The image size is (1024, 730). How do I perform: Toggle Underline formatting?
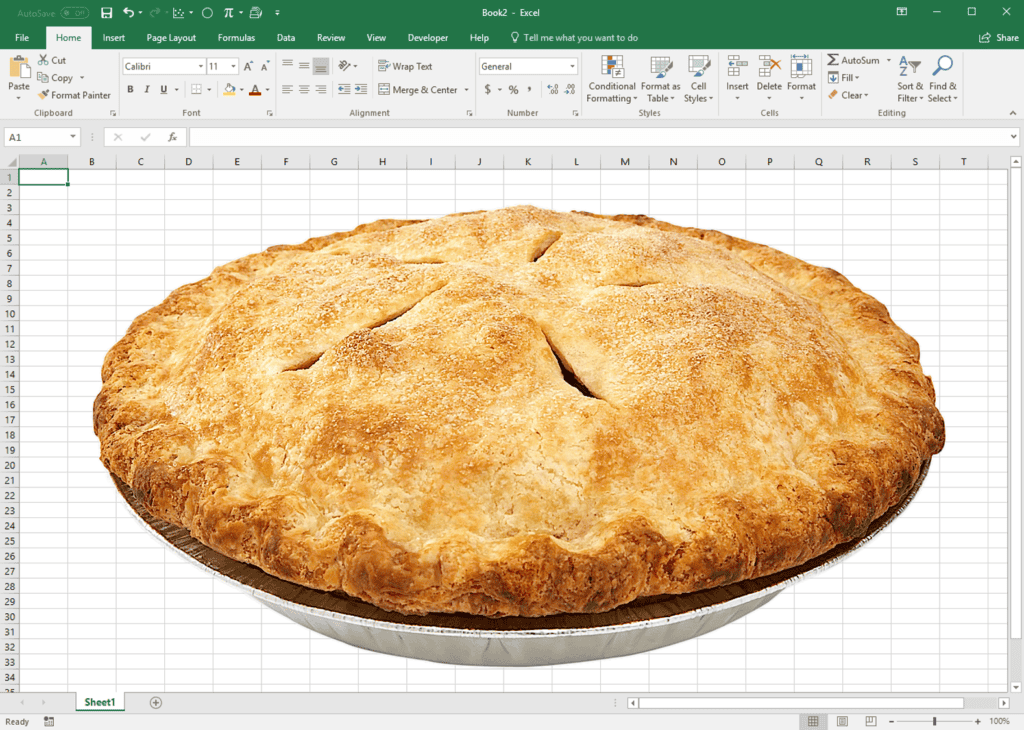point(163,89)
